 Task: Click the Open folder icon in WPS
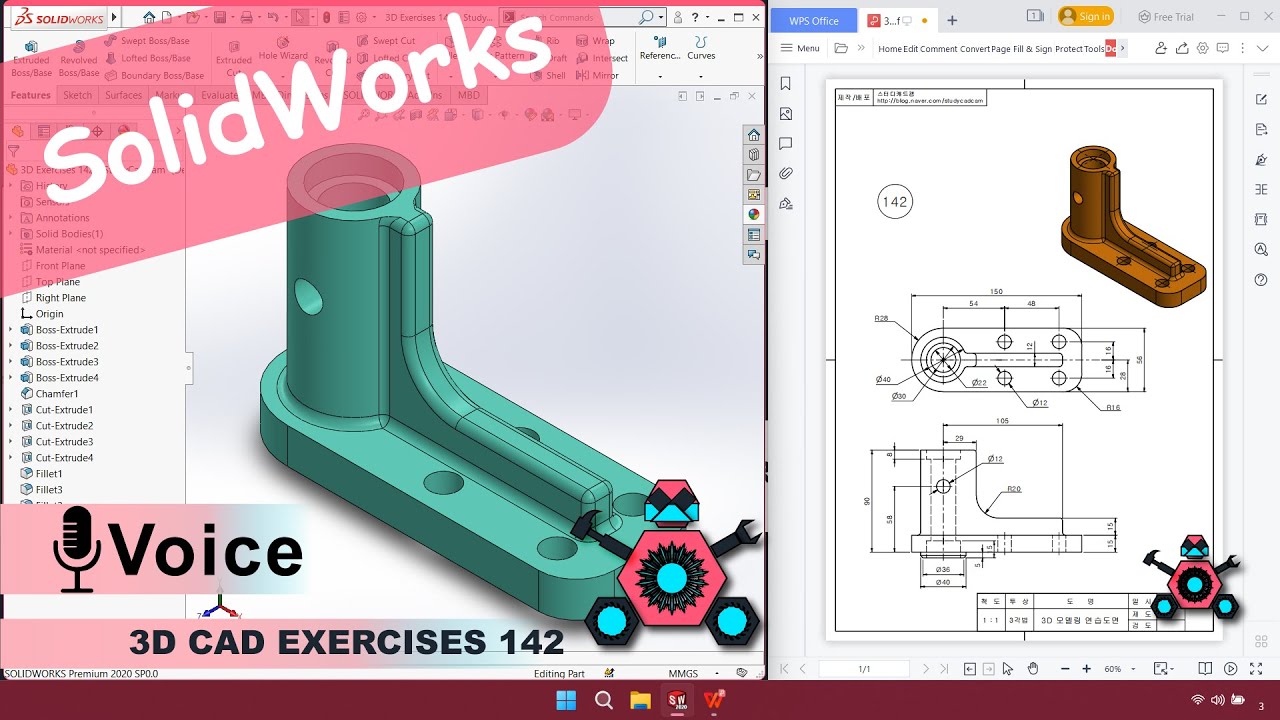(841, 48)
